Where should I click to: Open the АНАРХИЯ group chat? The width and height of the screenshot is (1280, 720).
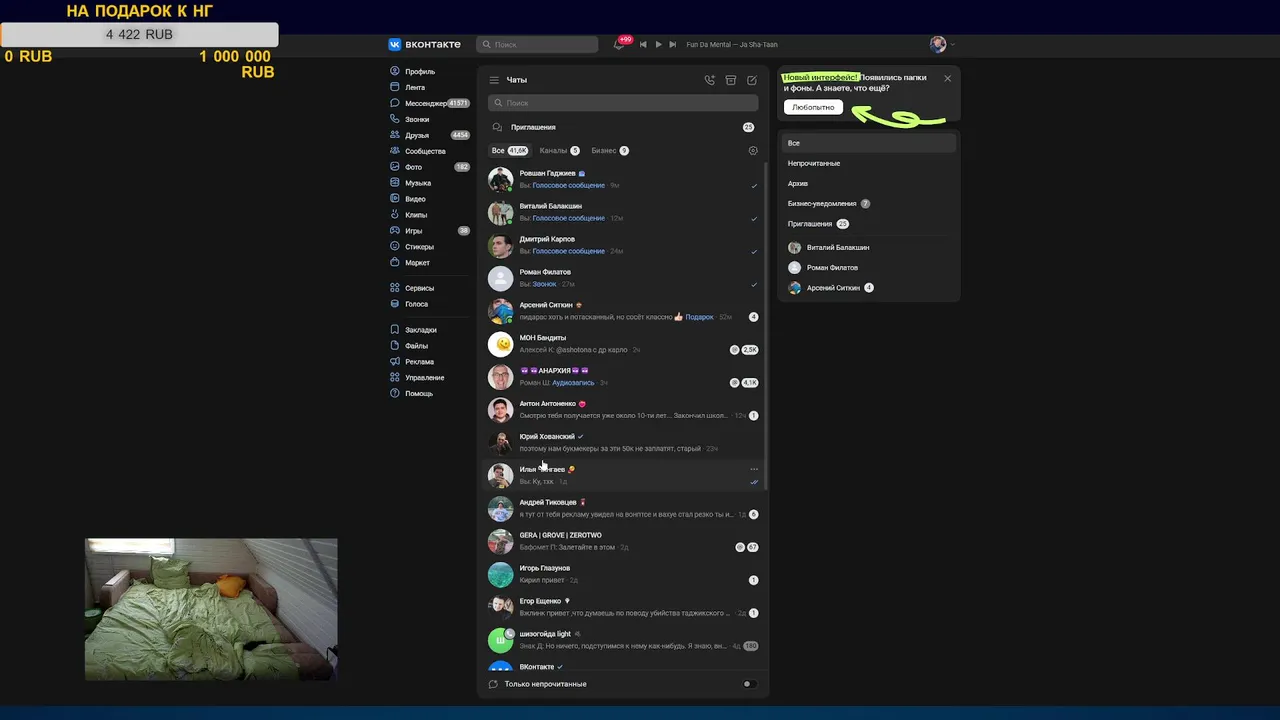[623, 377]
